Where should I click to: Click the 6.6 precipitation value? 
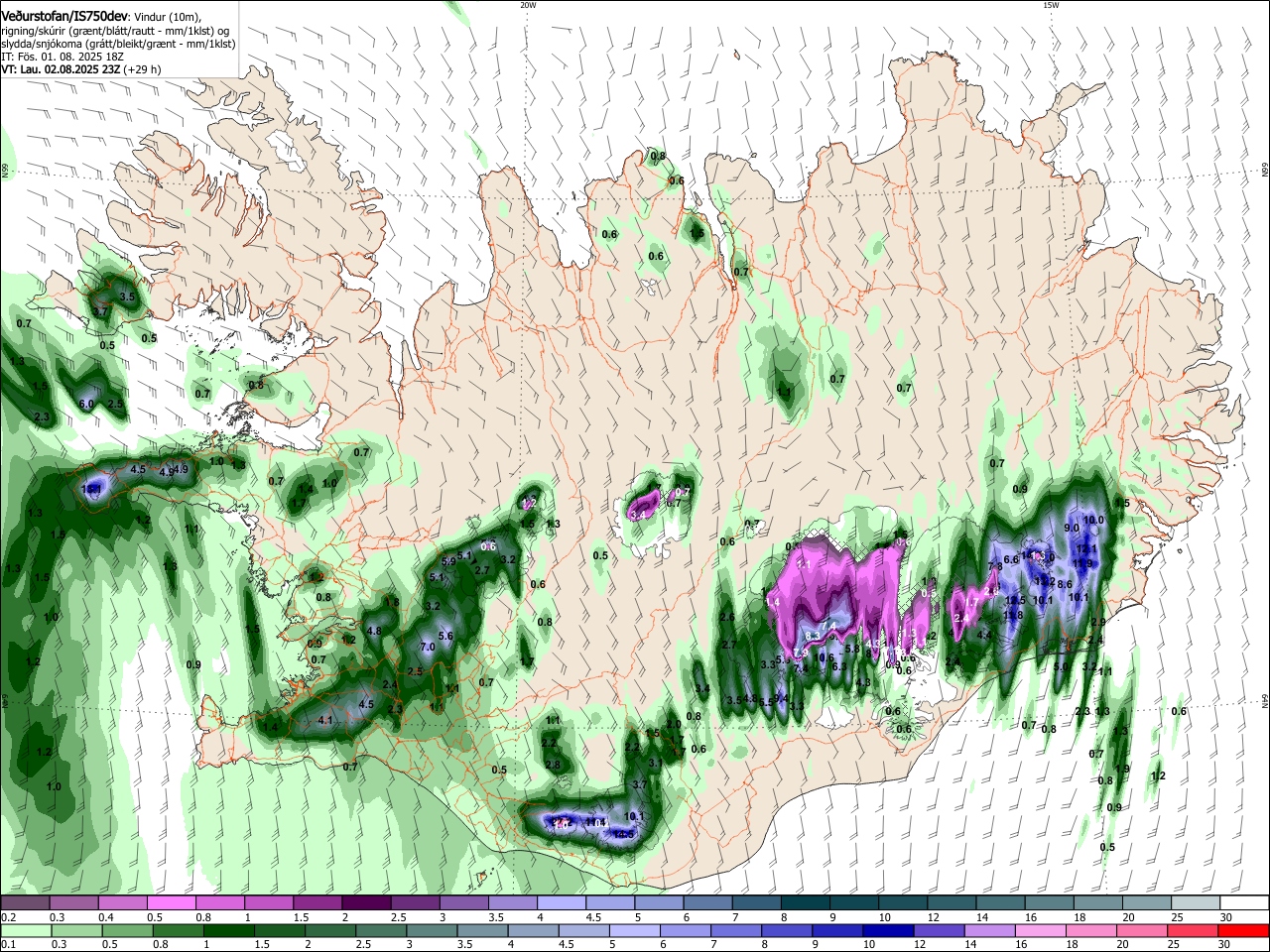(1011, 559)
